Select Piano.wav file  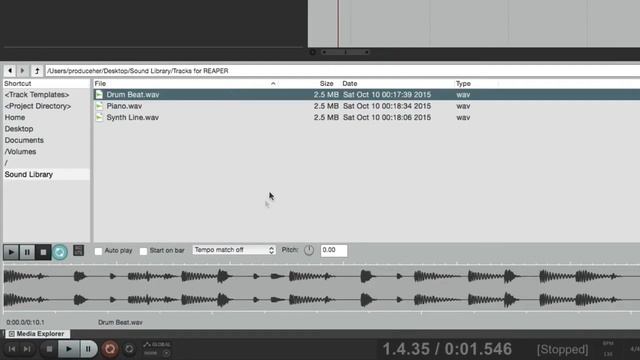point(367,106)
